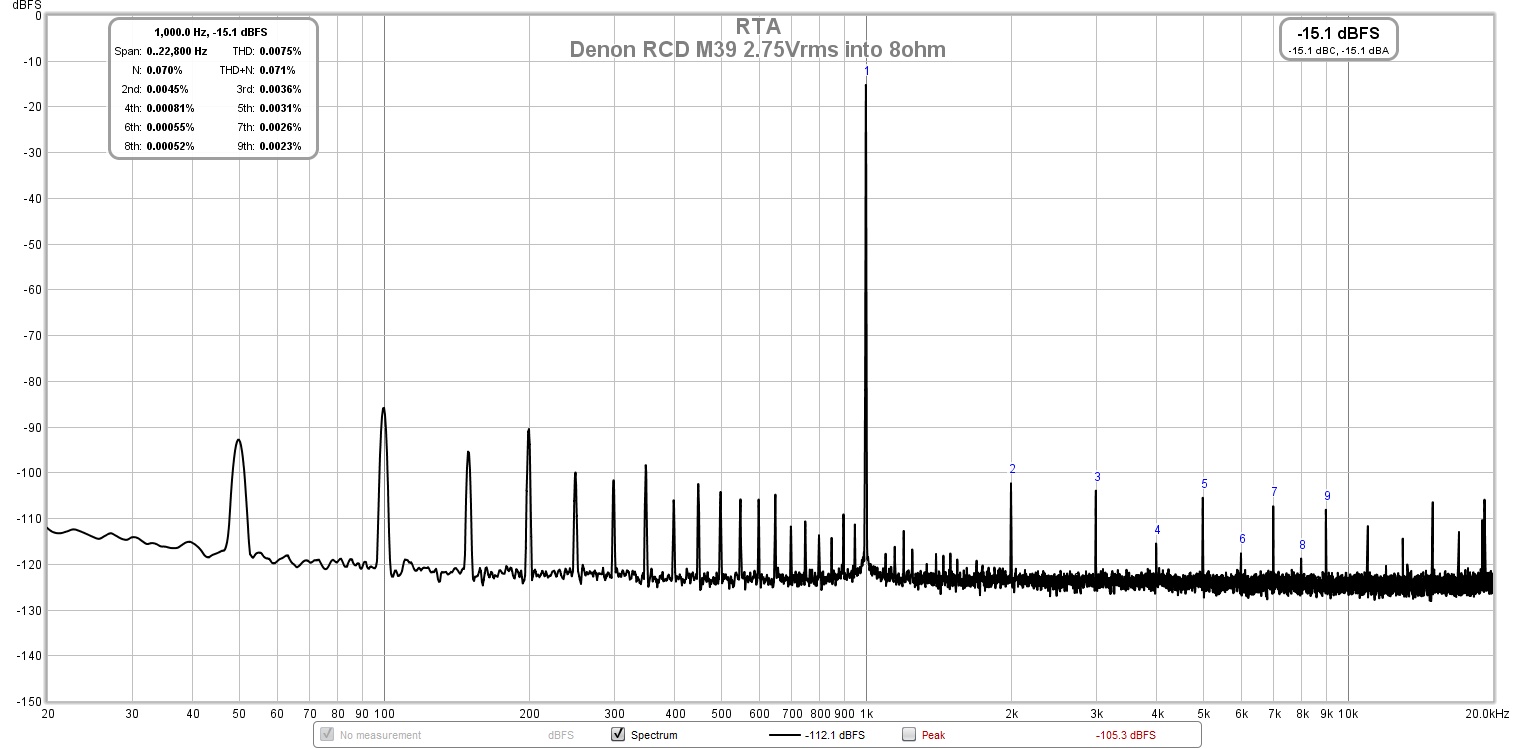Click the No measurement checkbox

coord(326,735)
